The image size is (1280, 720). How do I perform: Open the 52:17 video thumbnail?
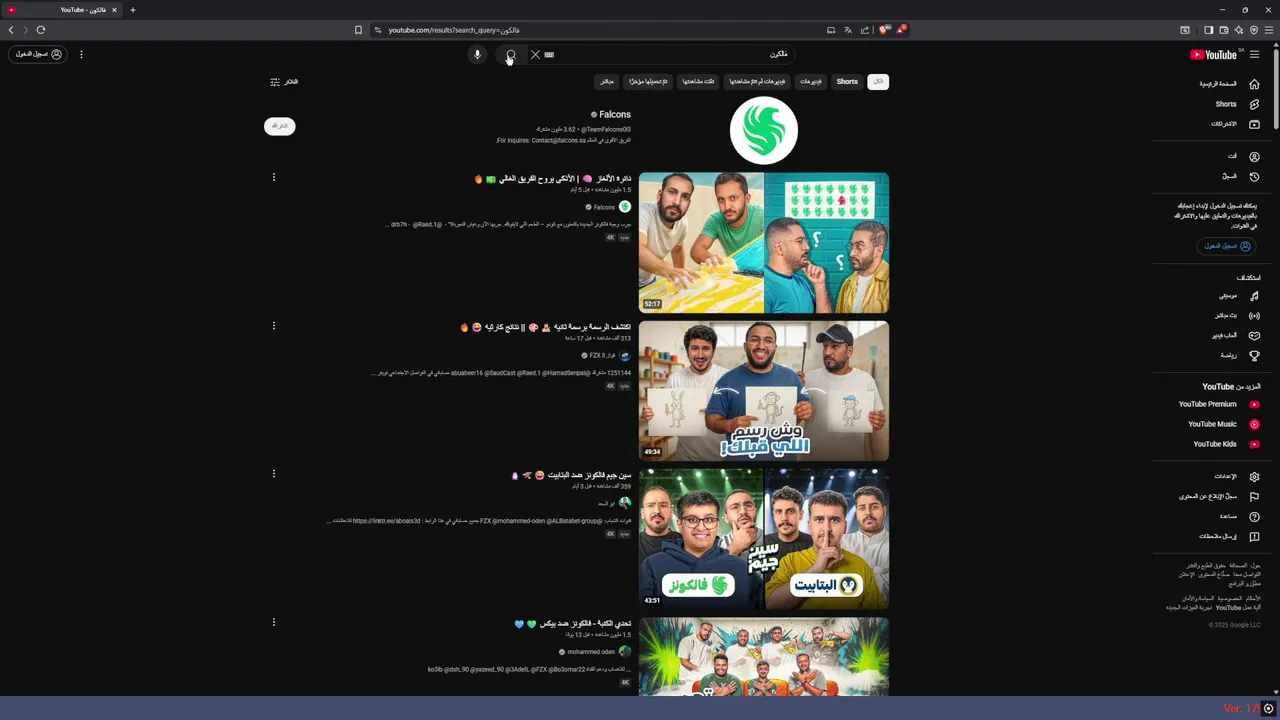click(x=764, y=242)
